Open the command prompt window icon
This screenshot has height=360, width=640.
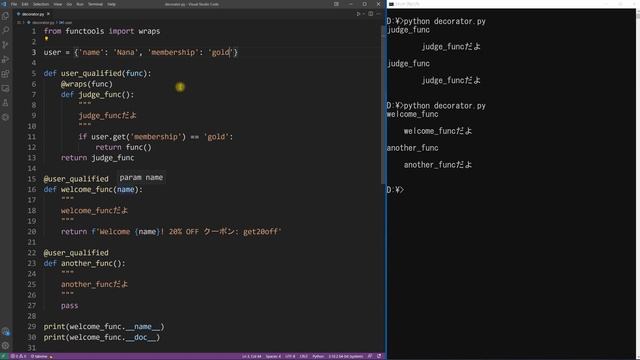pyautogui.click(x=391, y=4)
